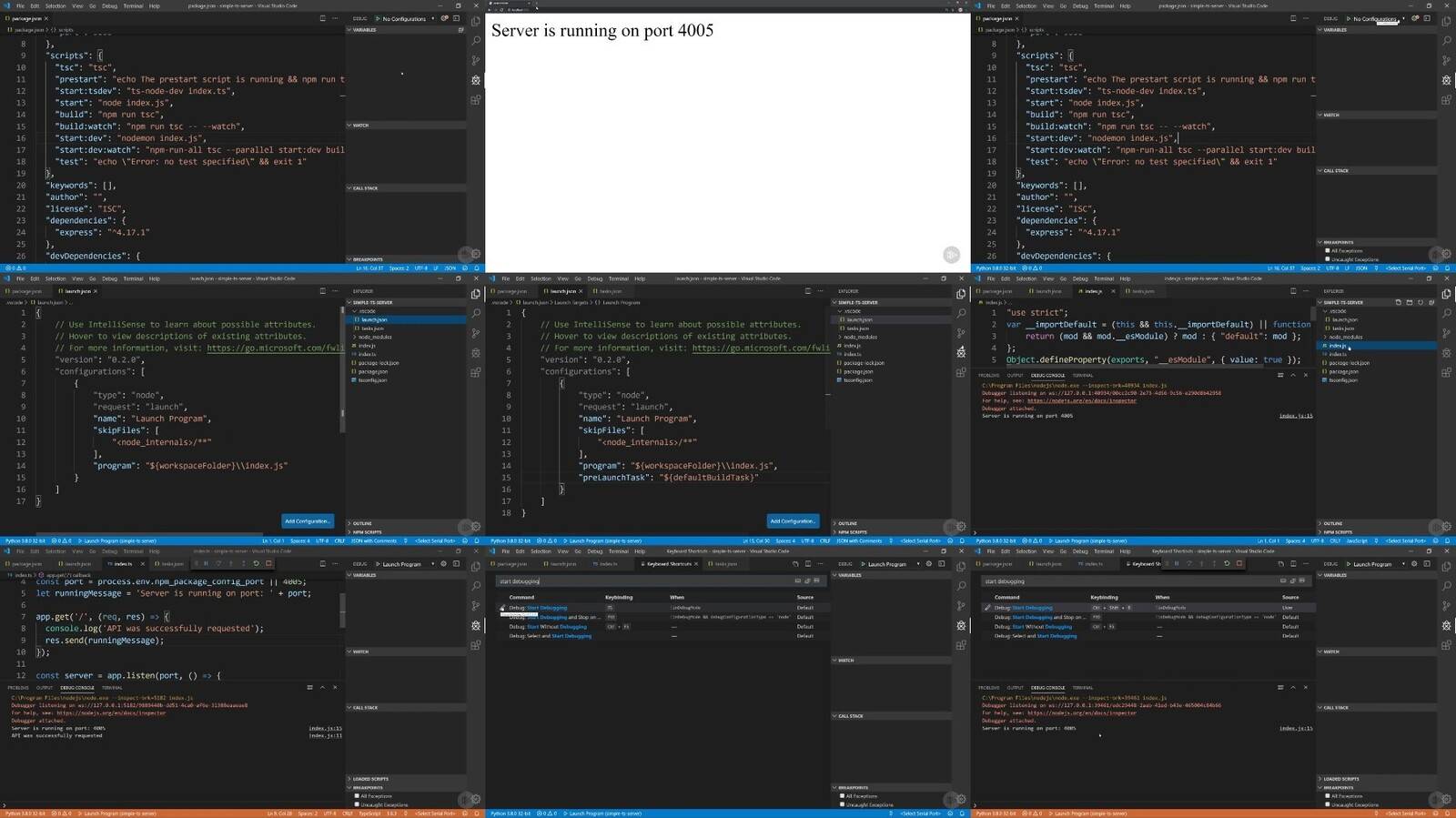Check Uncaught Exceptions in Keyboard Shortcuts window with Debug Console
Image resolution: width=1456 pixels, height=818 pixels.
tap(1328, 804)
